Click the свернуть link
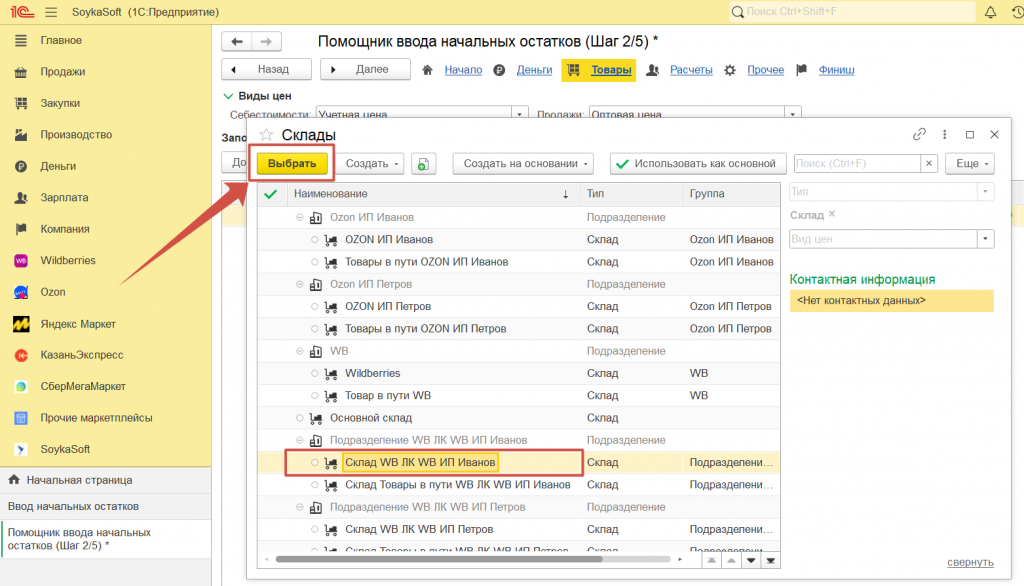1024x586 pixels. pos(969,562)
